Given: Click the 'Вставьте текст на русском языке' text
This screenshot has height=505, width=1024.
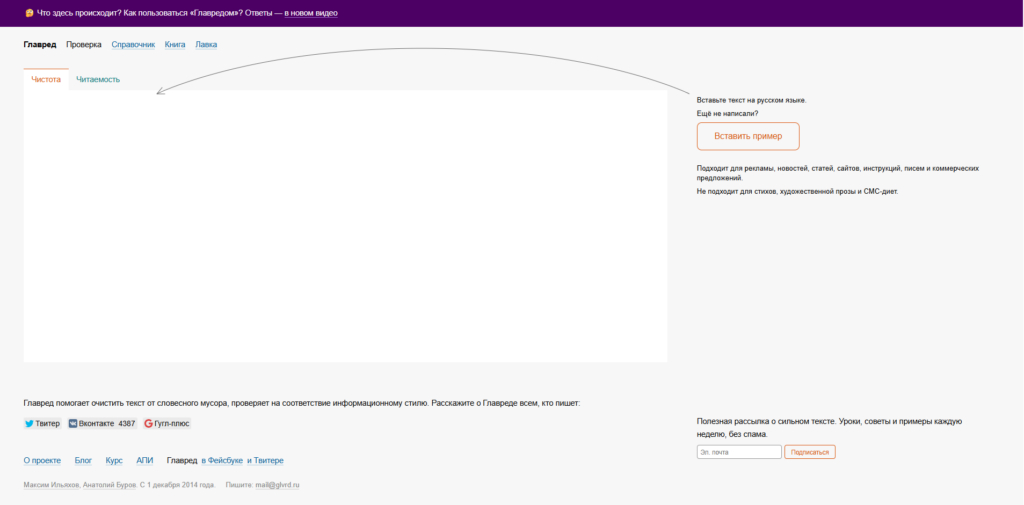Looking at the screenshot, I should tap(752, 101).
